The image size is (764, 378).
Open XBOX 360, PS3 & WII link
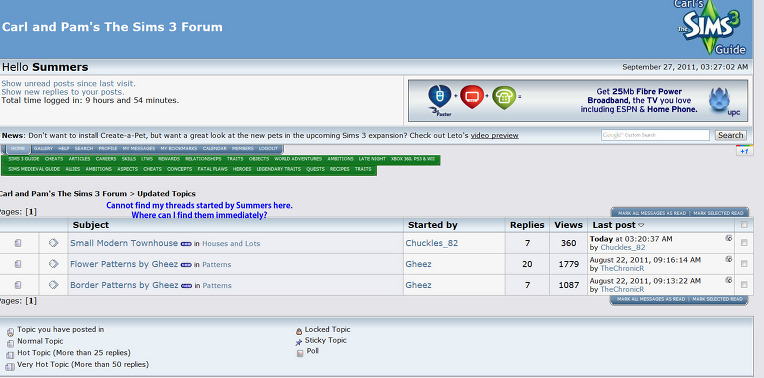(413, 159)
